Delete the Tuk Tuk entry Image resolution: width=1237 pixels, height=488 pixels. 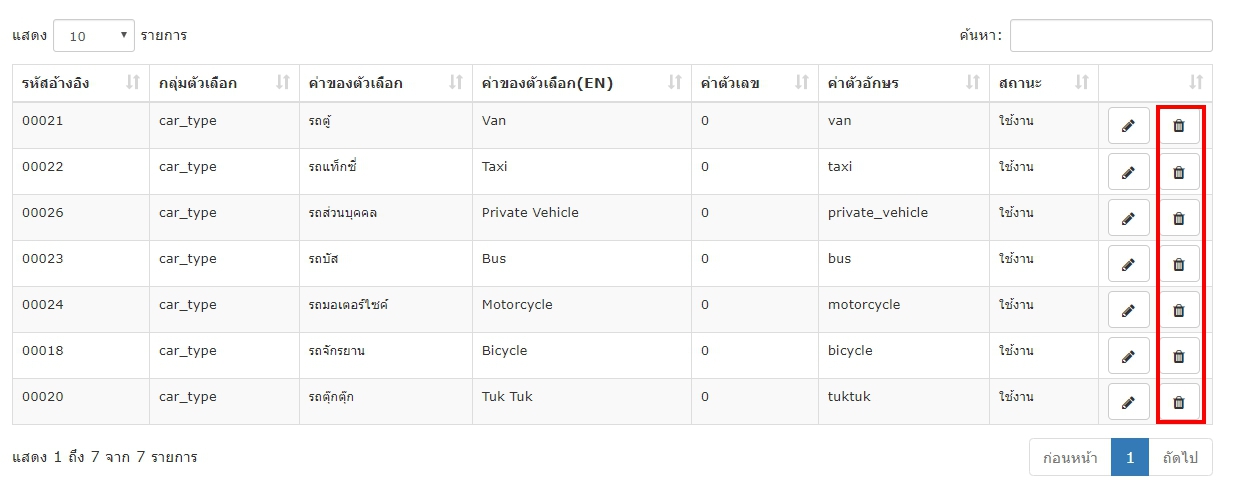pyautogui.click(x=1178, y=402)
